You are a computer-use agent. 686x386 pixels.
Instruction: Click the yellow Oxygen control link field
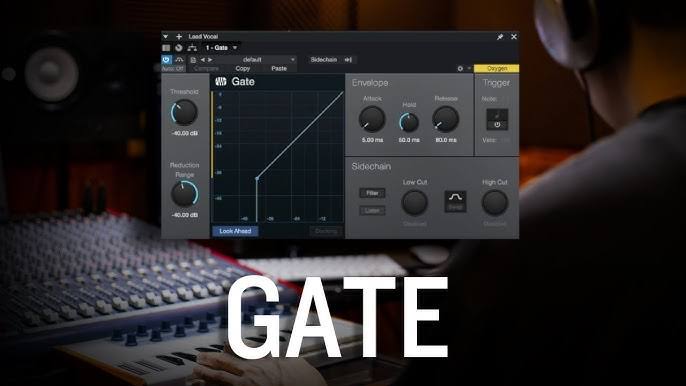pyautogui.click(x=497, y=68)
